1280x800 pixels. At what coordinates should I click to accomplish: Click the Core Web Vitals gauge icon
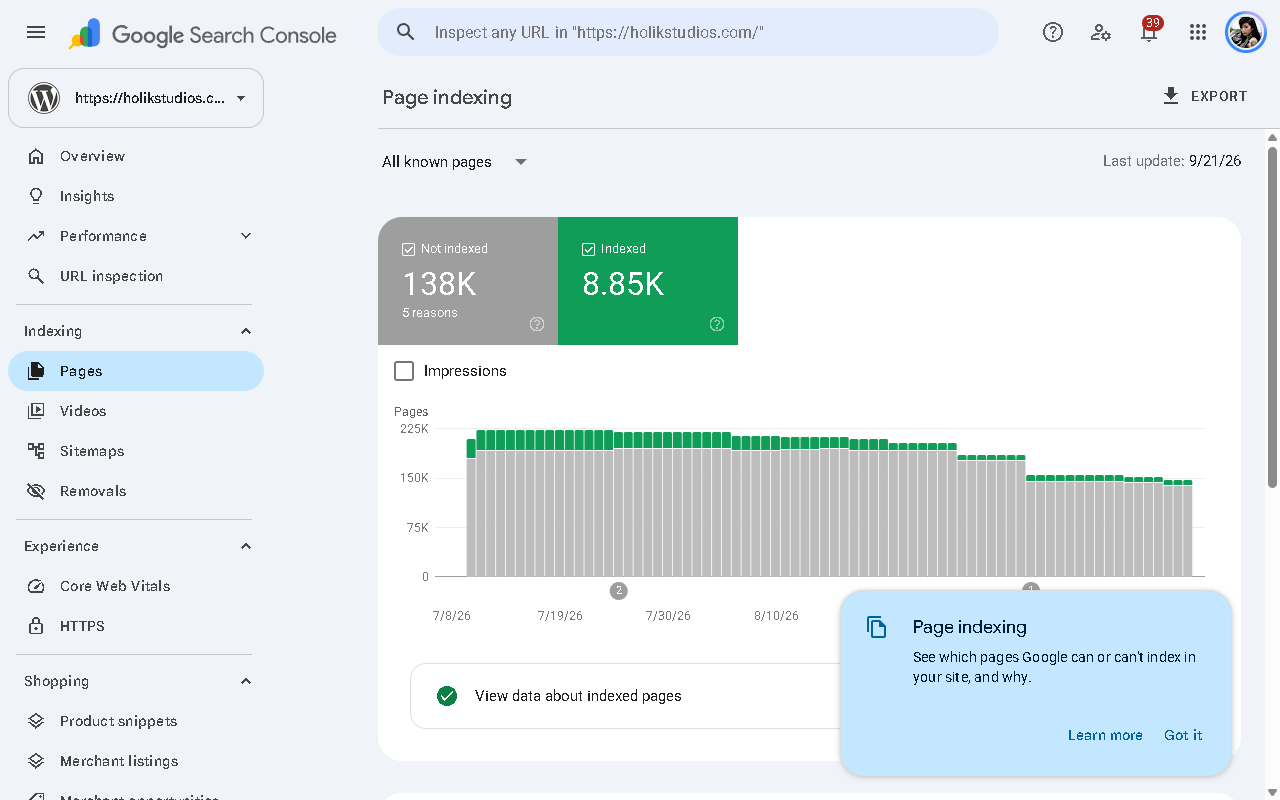pos(36,586)
